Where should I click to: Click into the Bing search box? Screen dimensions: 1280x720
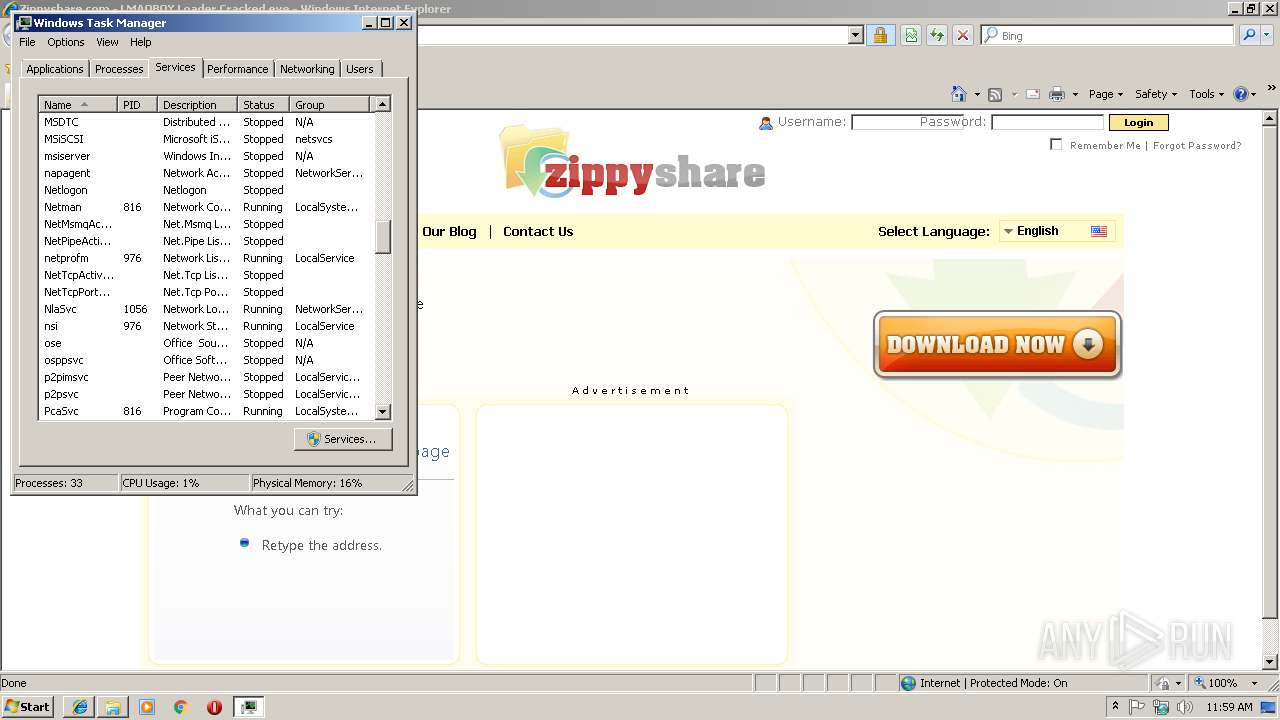(x=1108, y=35)
